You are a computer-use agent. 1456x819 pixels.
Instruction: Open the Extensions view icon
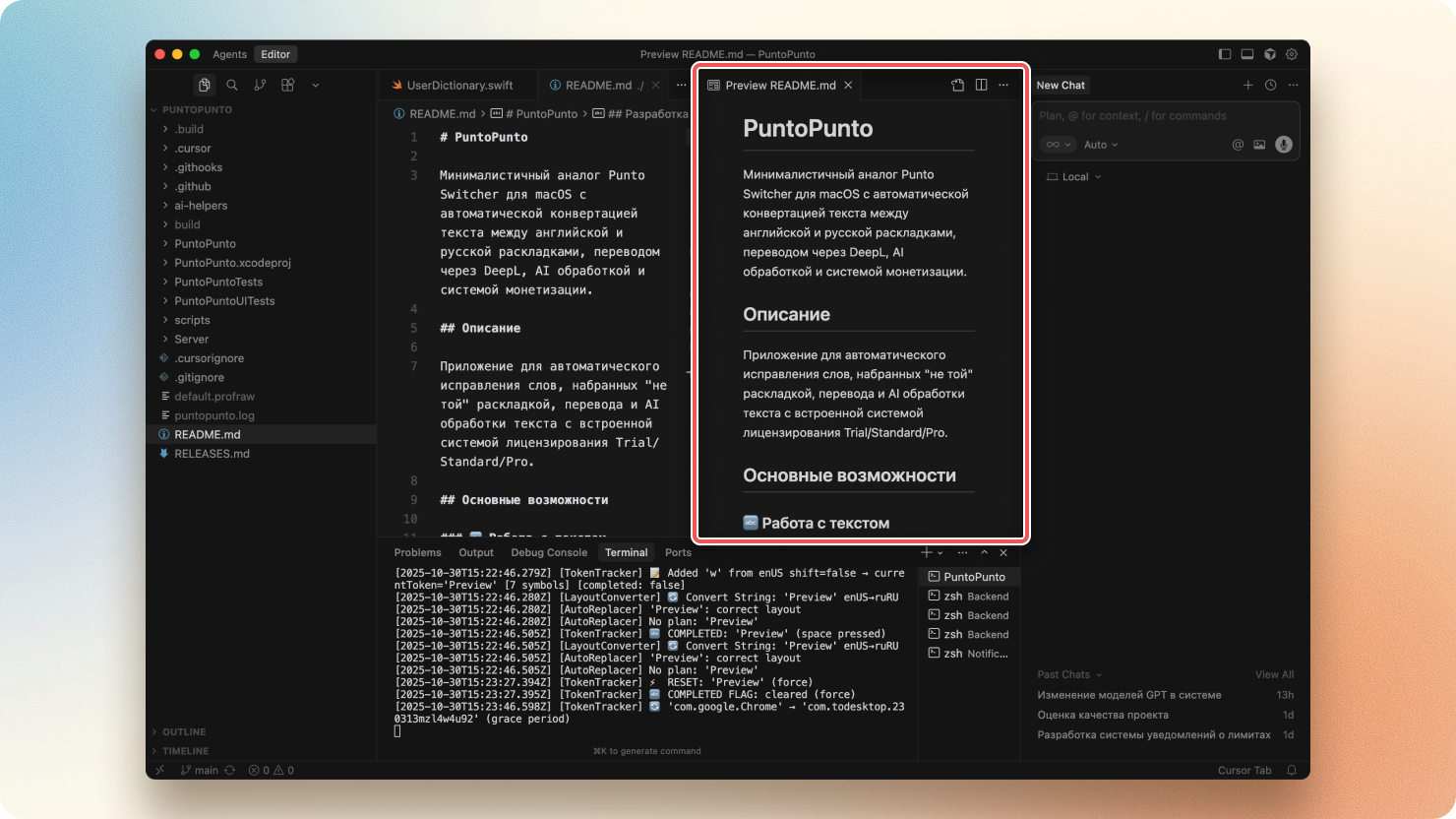(288, 86)
